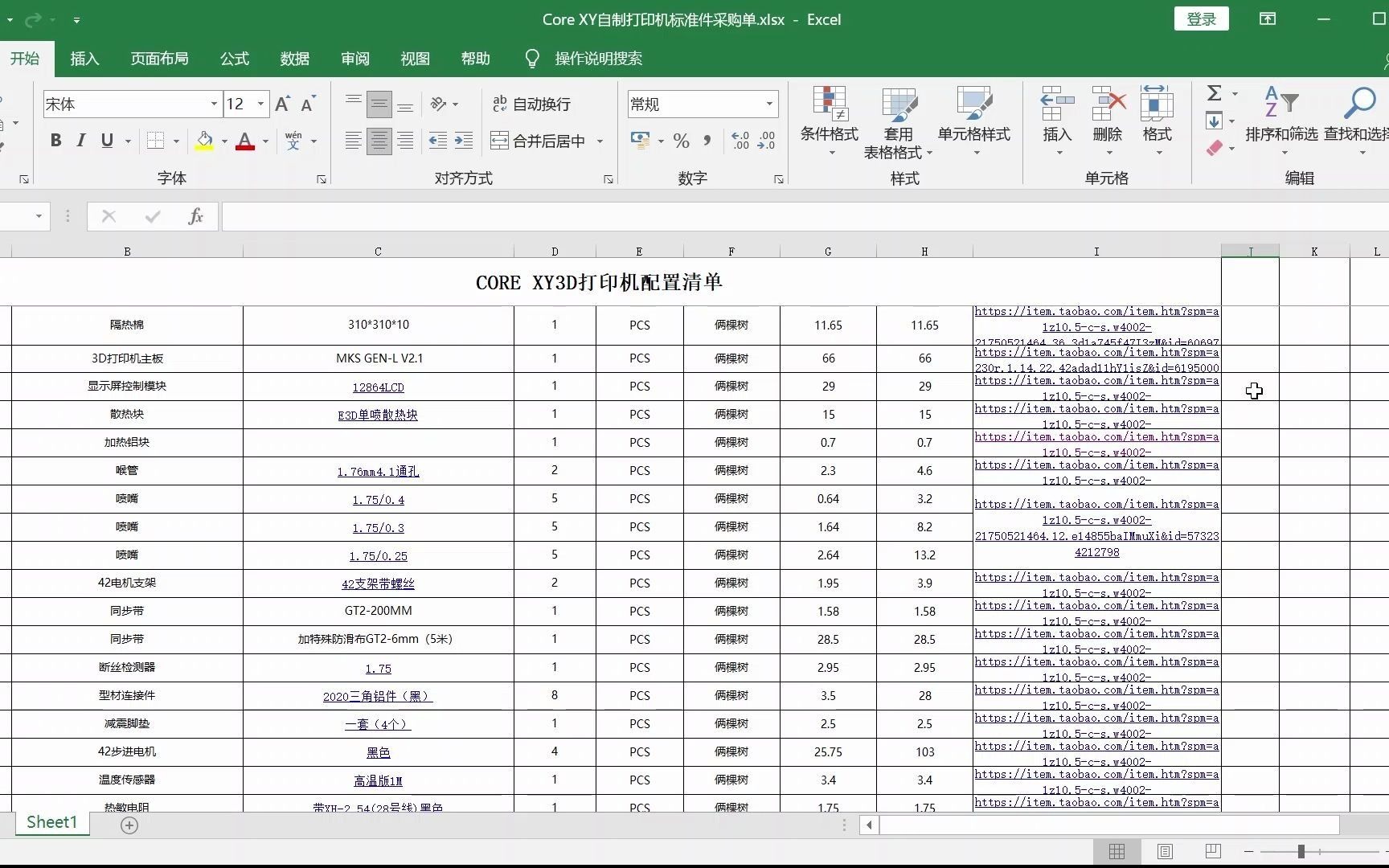Switch to page break preview
1389x868 pixels.
click(x=1214, y=851)
